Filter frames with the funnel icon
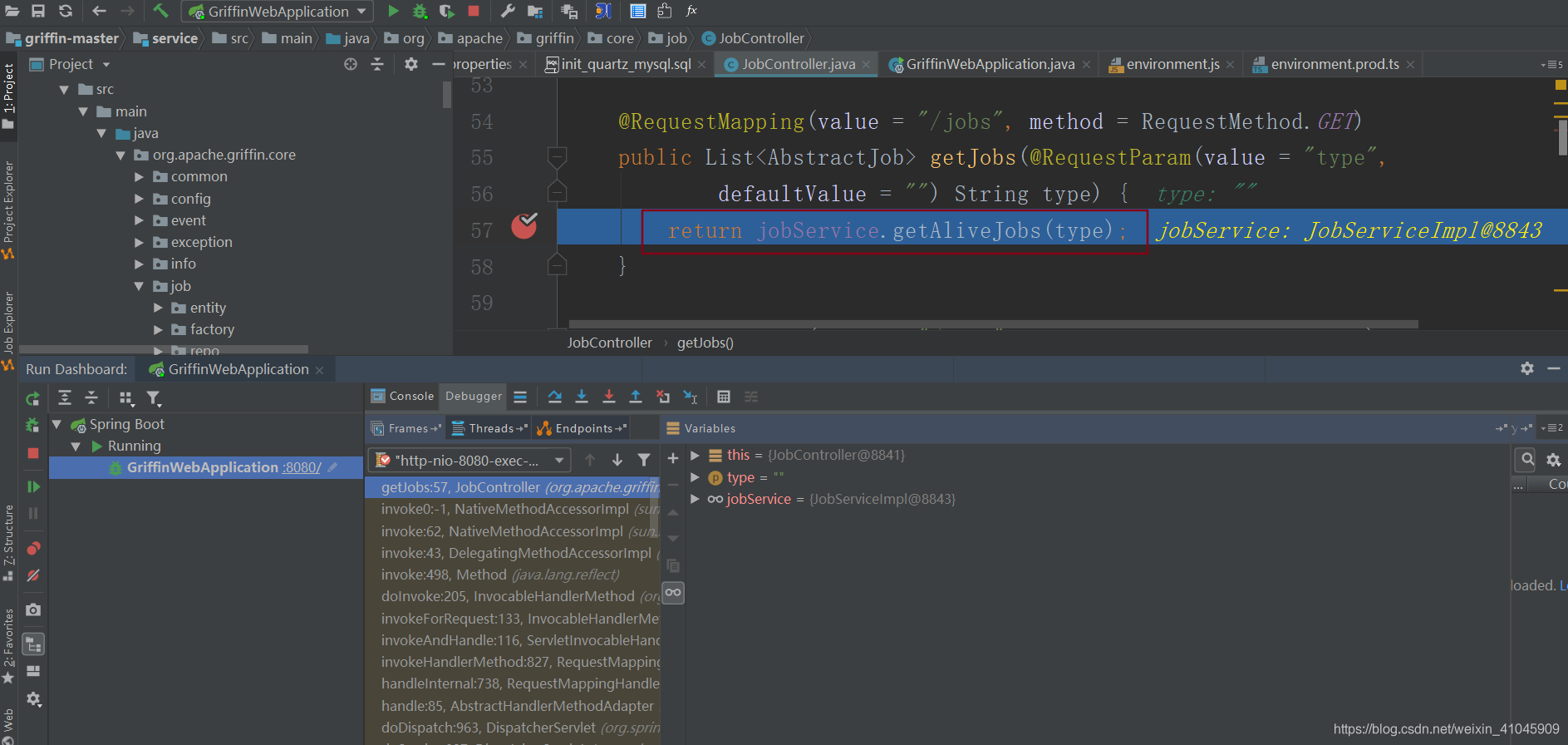The width and height of the screenshot is (1568, 745). 644,460
